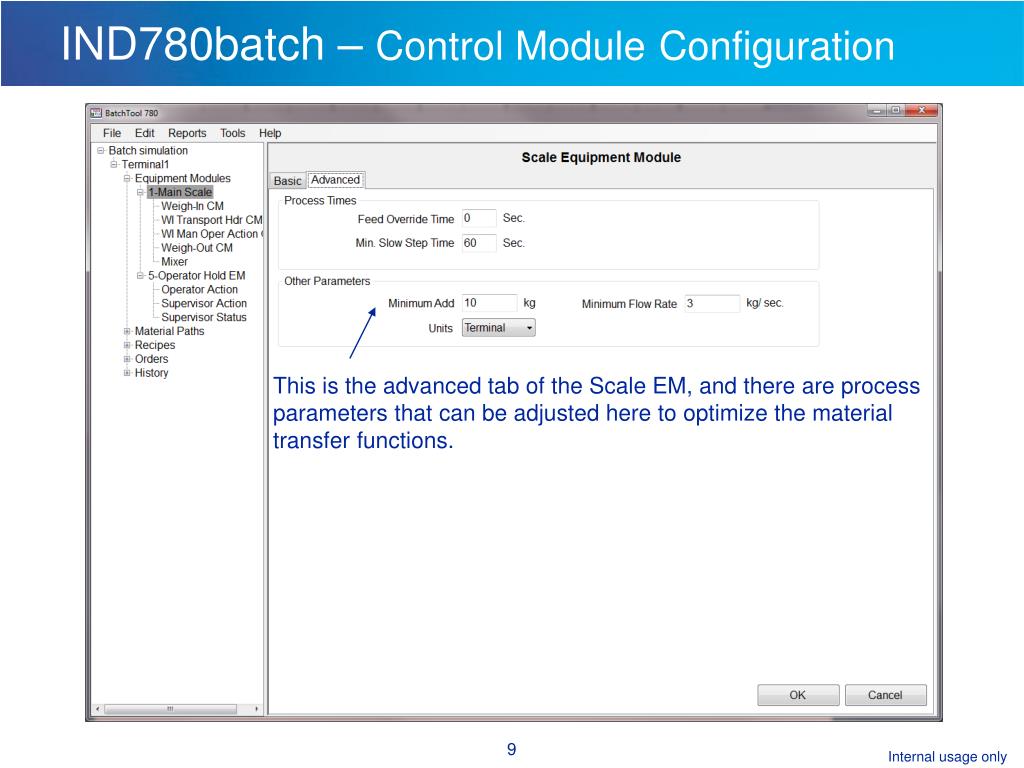Click the tree scrollbar right arrow
This screenshot has height=768, width=1024.
coord(257,709)
